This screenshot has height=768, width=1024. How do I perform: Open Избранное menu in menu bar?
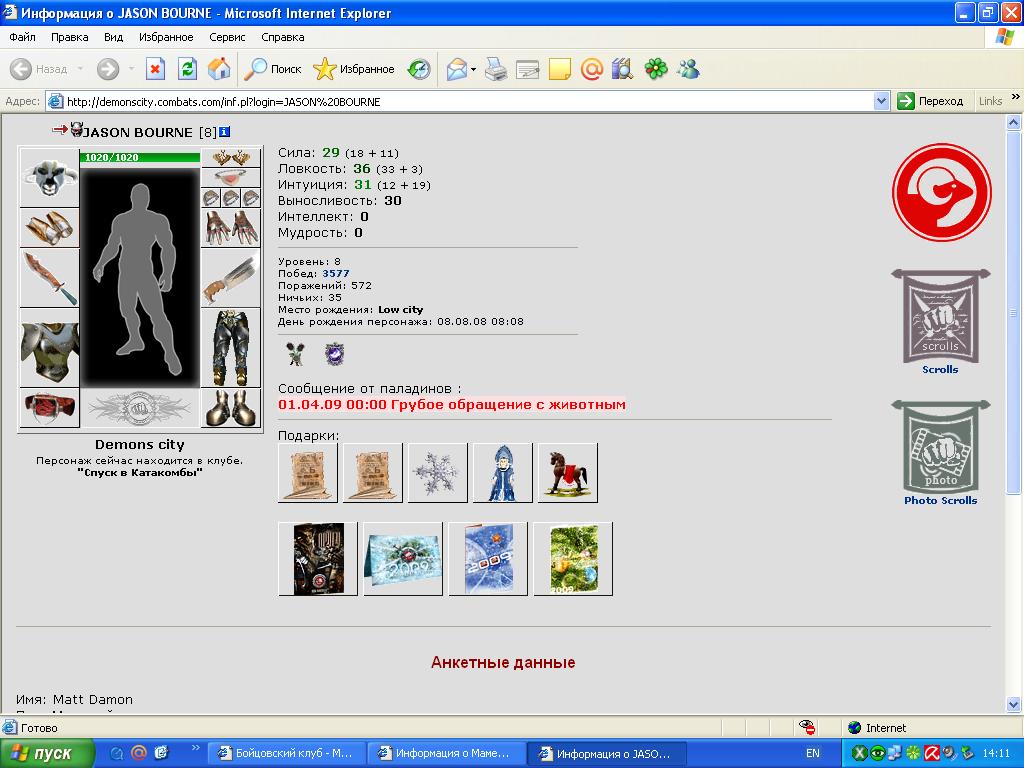pyautogui.click(x=166, y=37)
